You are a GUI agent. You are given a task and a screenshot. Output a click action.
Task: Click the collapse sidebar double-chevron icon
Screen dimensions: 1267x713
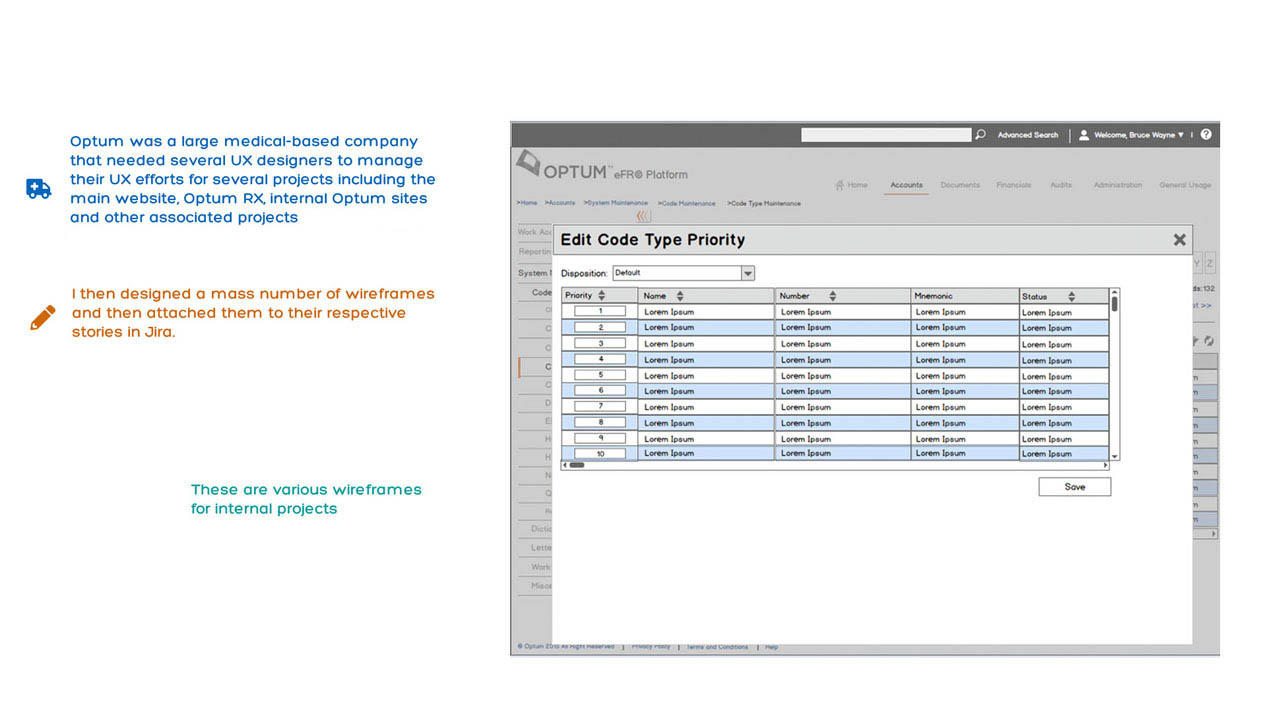(x=642, y=216)
